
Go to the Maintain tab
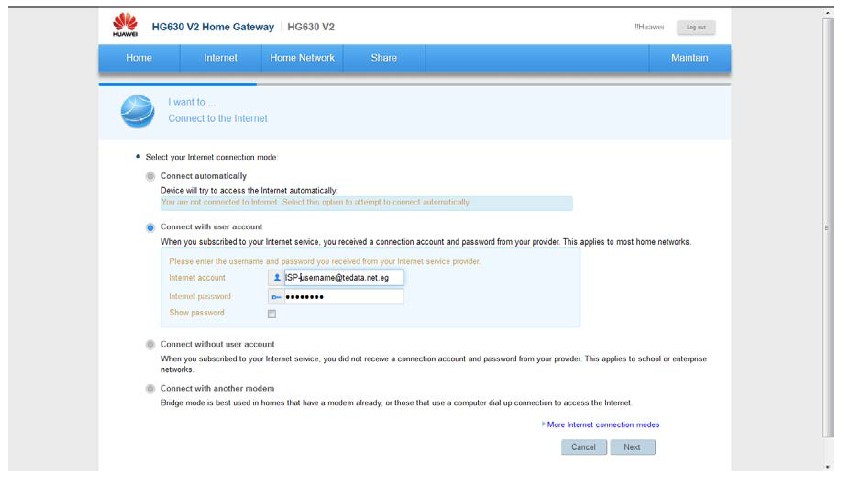tap(690, 58)
